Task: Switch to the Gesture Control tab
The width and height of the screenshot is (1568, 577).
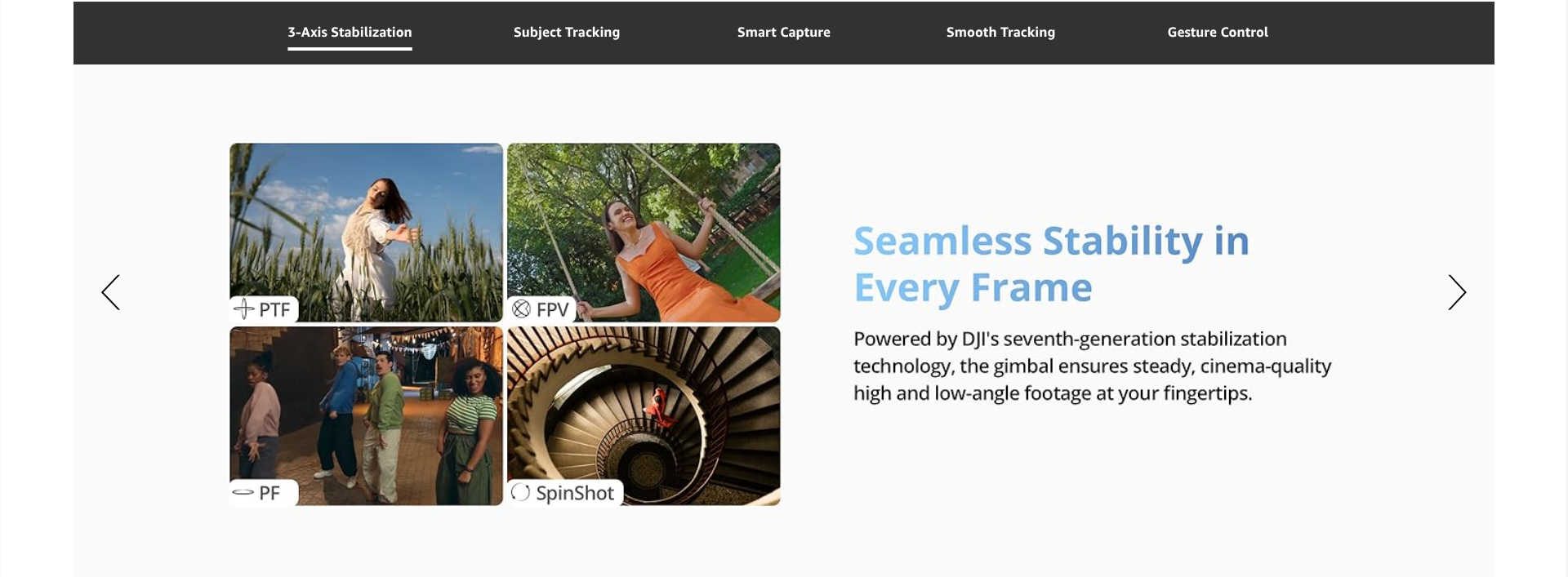Action: pyautogui.click(x=1218, y=33)
